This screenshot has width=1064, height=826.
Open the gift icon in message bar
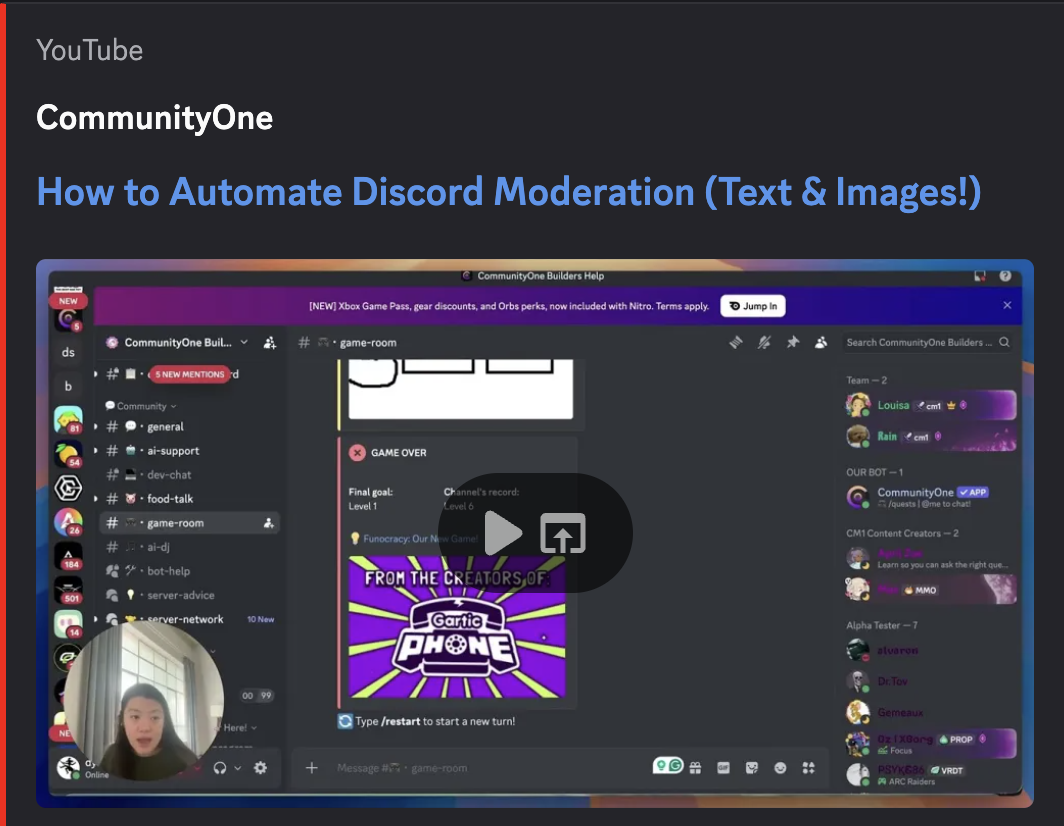coord(696,768)
